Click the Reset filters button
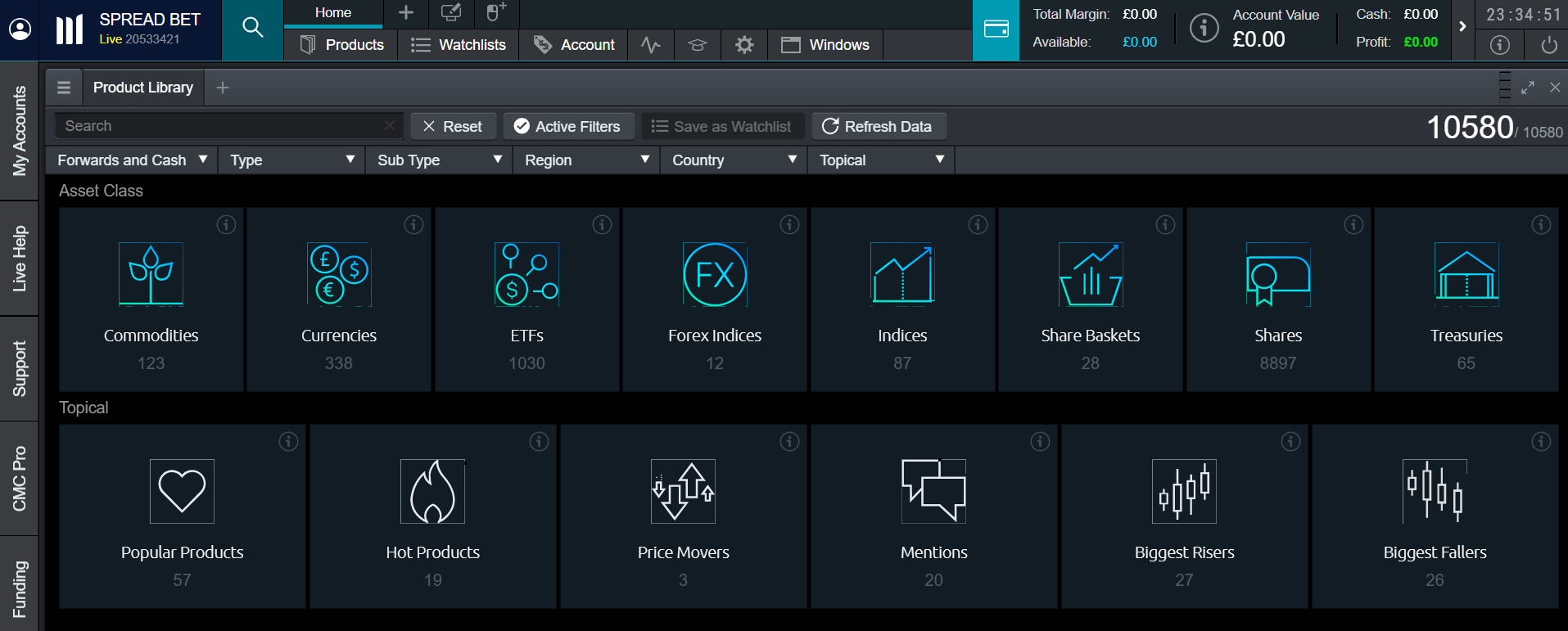 click(x=453, y=126)
